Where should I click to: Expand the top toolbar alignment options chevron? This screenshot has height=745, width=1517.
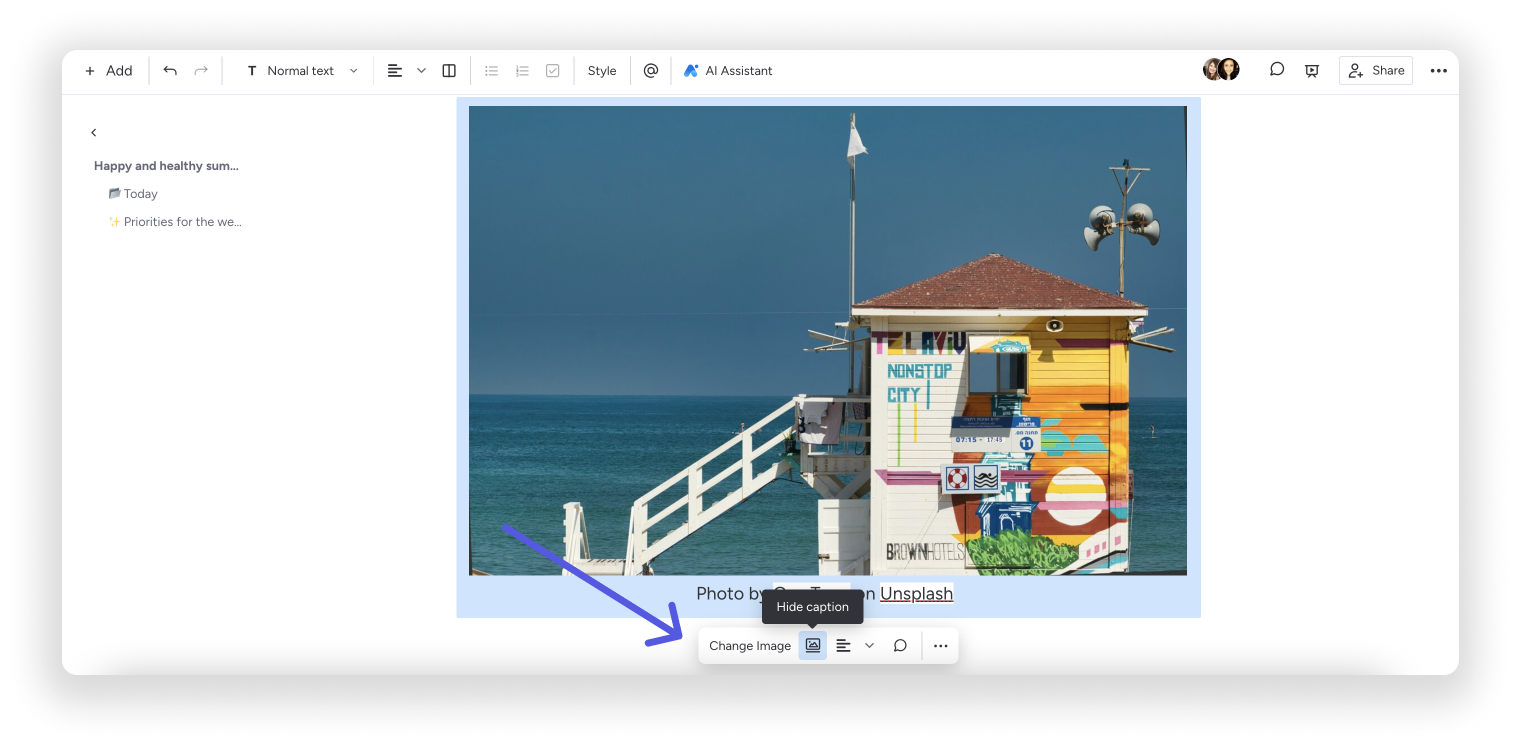421,71
